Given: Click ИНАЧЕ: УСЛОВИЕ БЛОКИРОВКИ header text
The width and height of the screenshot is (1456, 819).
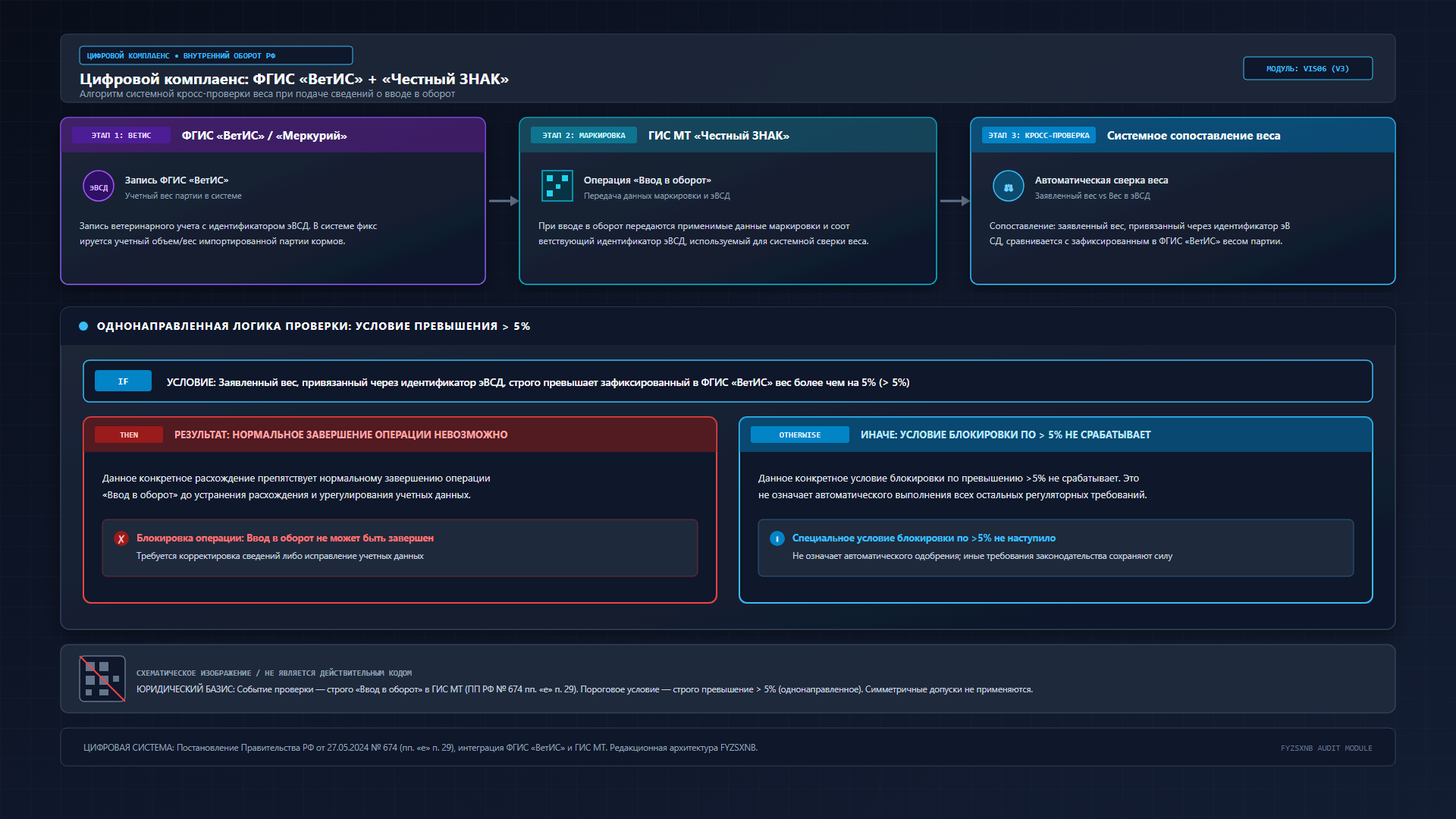Looking at the screenshot, I should [1006, 435].
